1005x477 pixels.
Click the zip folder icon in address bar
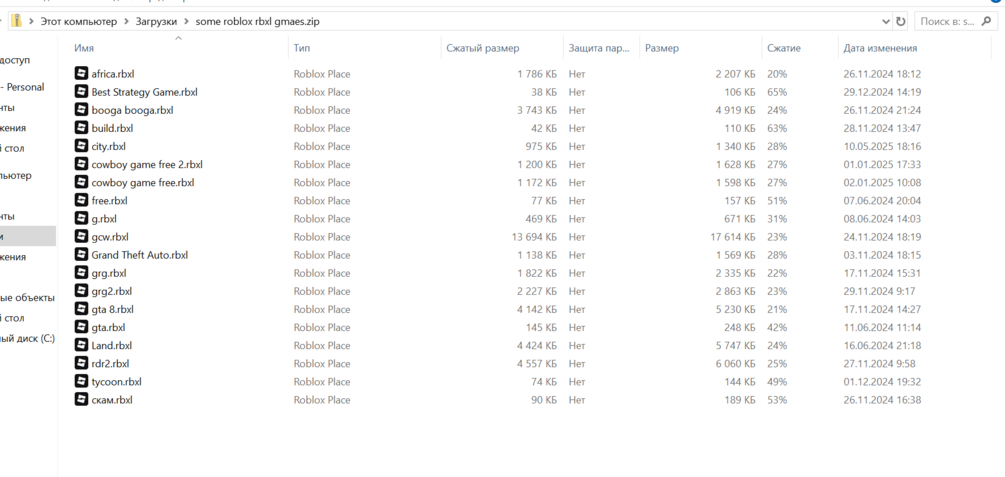[17, 21]
